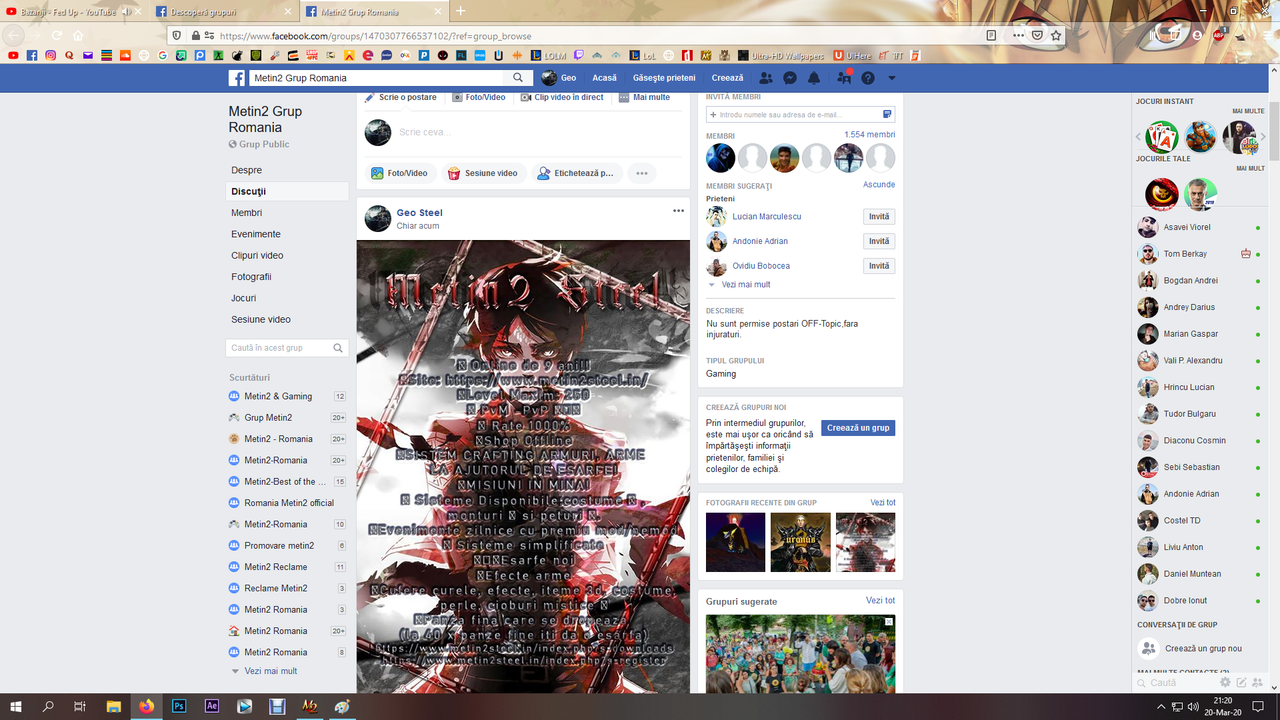Open the Help question mark icon
The image size is (1280, 720).
[x=868, y=78]
